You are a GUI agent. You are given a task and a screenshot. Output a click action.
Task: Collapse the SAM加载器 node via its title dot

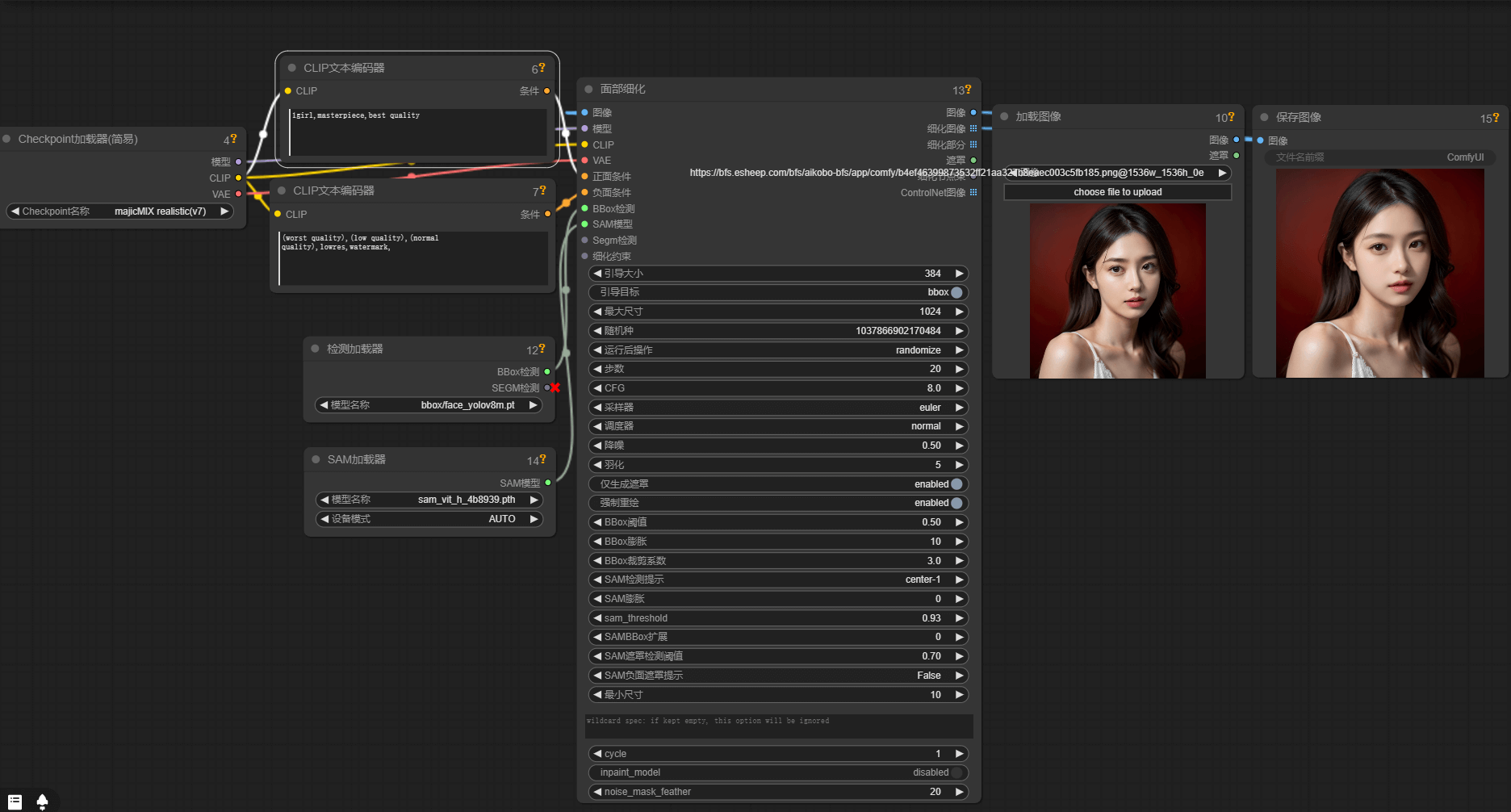tap(316, 459)
